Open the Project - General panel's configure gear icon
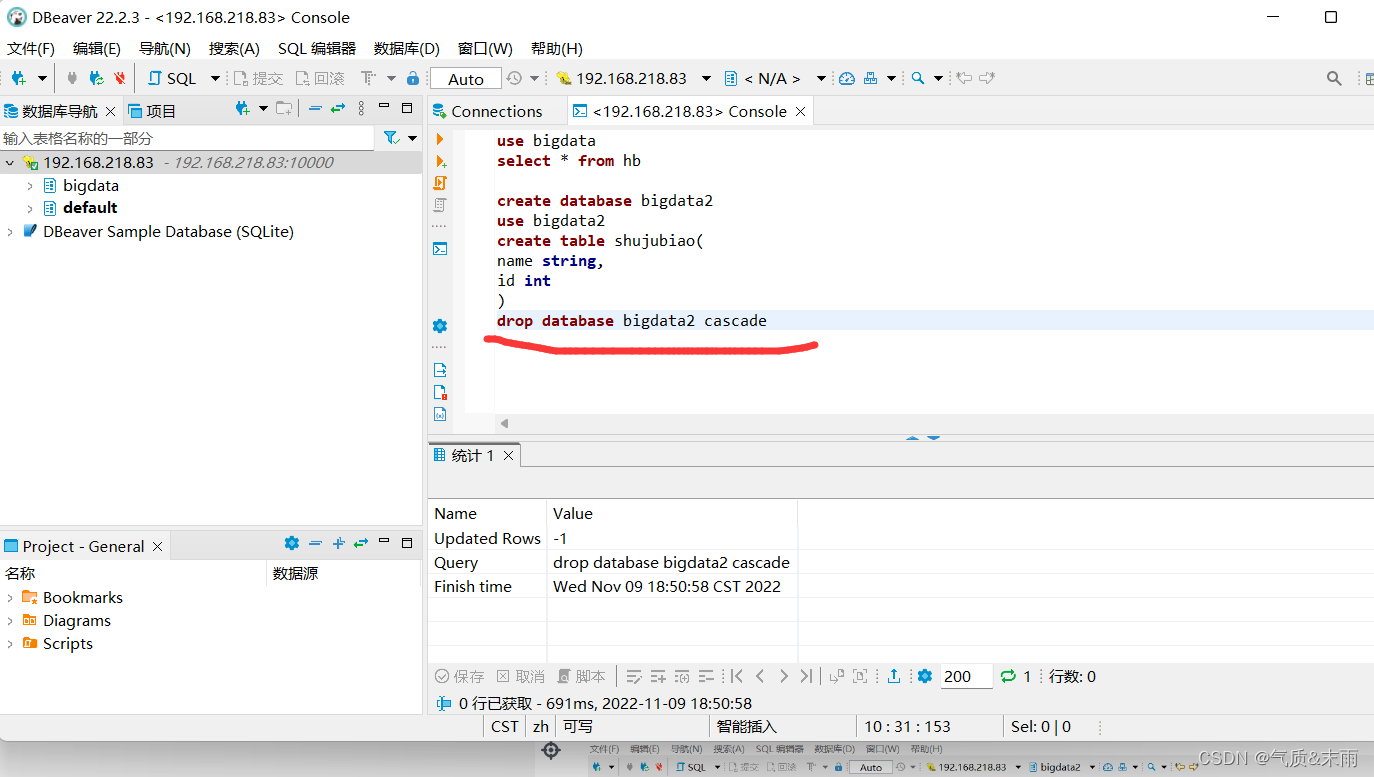 click(x=291, y=543)
